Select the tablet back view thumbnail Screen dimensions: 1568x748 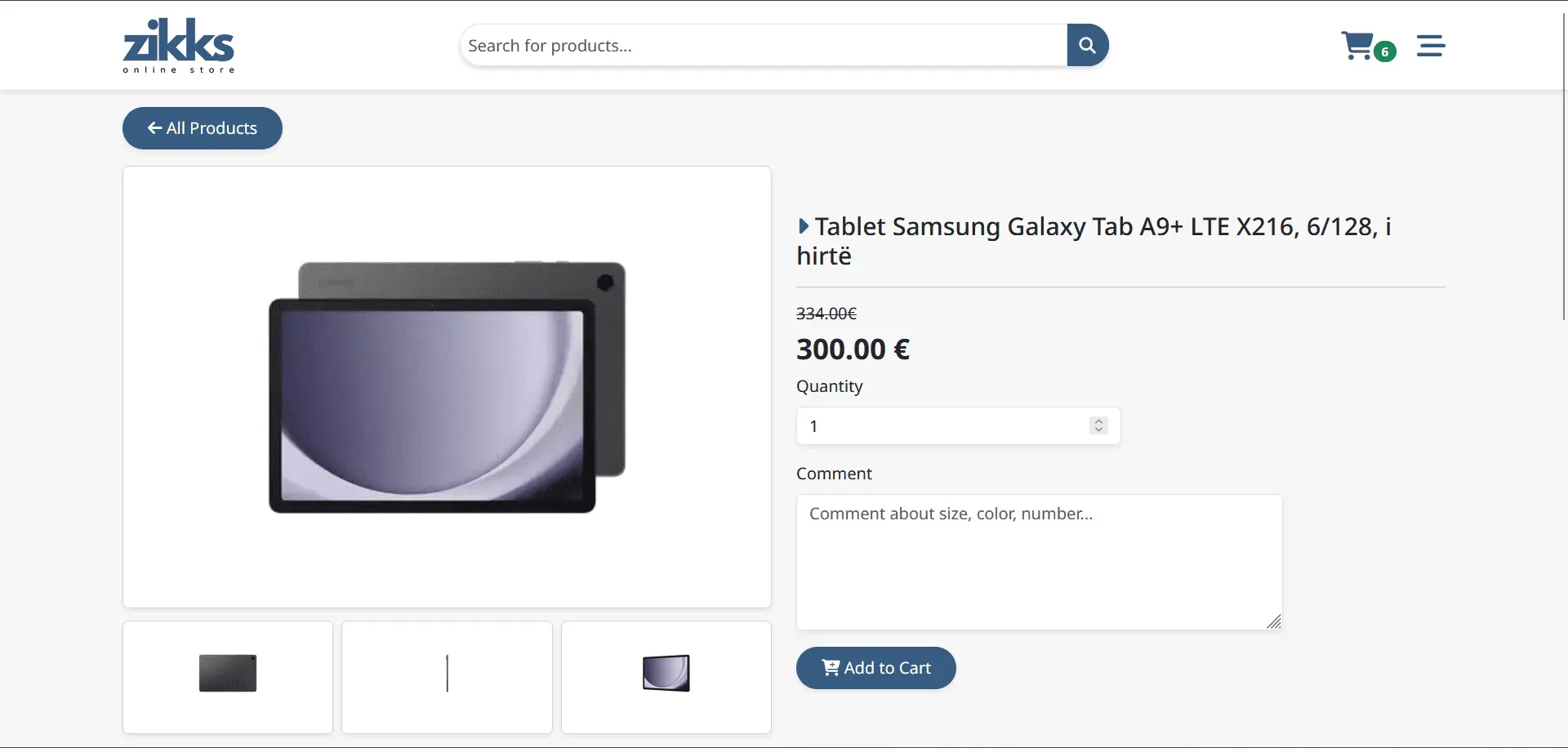coord(228,677)
